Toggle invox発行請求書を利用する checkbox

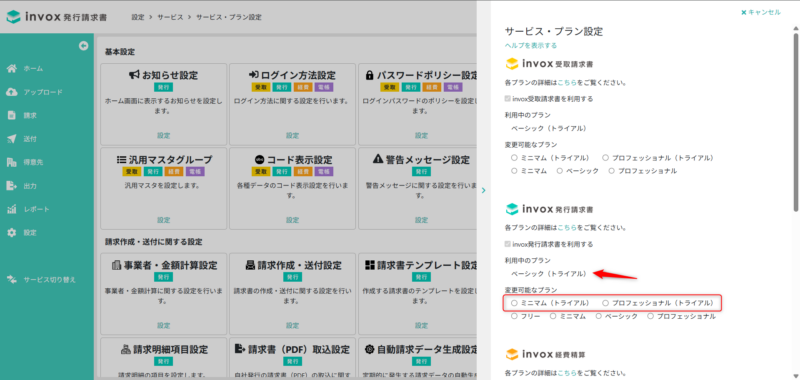[508, 244]
